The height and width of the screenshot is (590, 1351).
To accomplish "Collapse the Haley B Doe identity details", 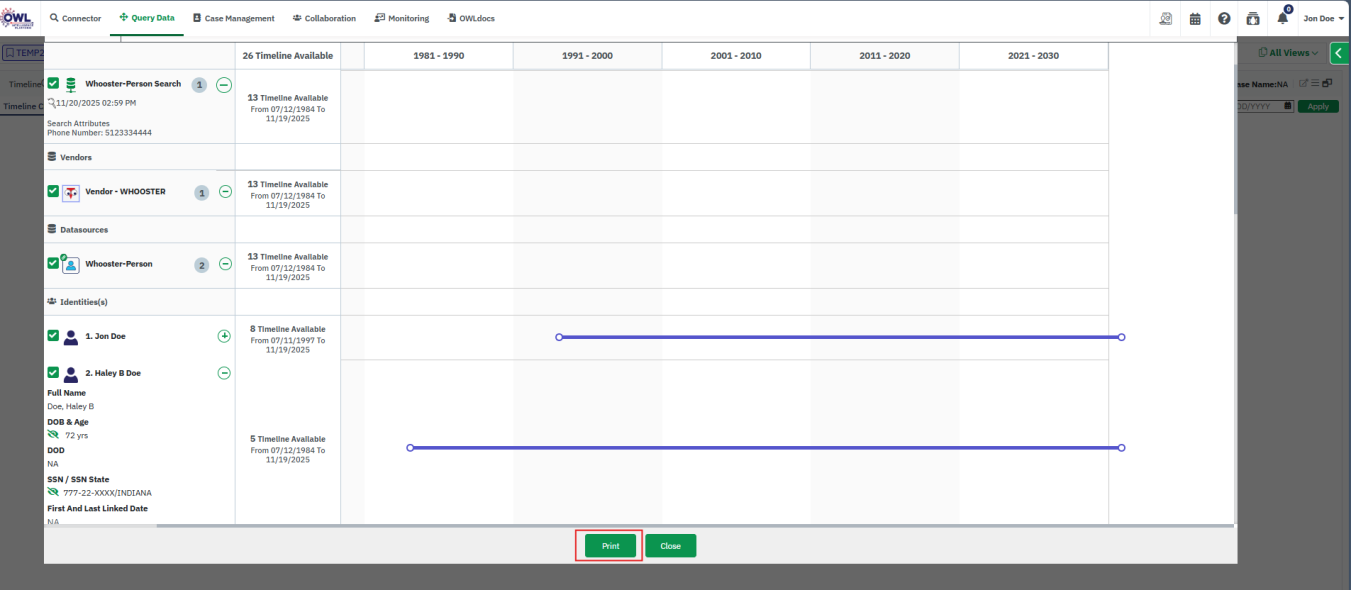I will pos(224,373).
